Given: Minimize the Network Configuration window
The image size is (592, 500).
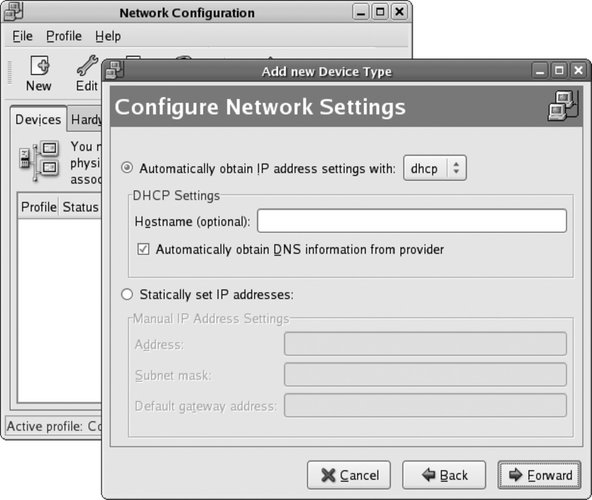Looking at the screenshot, I should pyautogui.click(x=361, y=12).
